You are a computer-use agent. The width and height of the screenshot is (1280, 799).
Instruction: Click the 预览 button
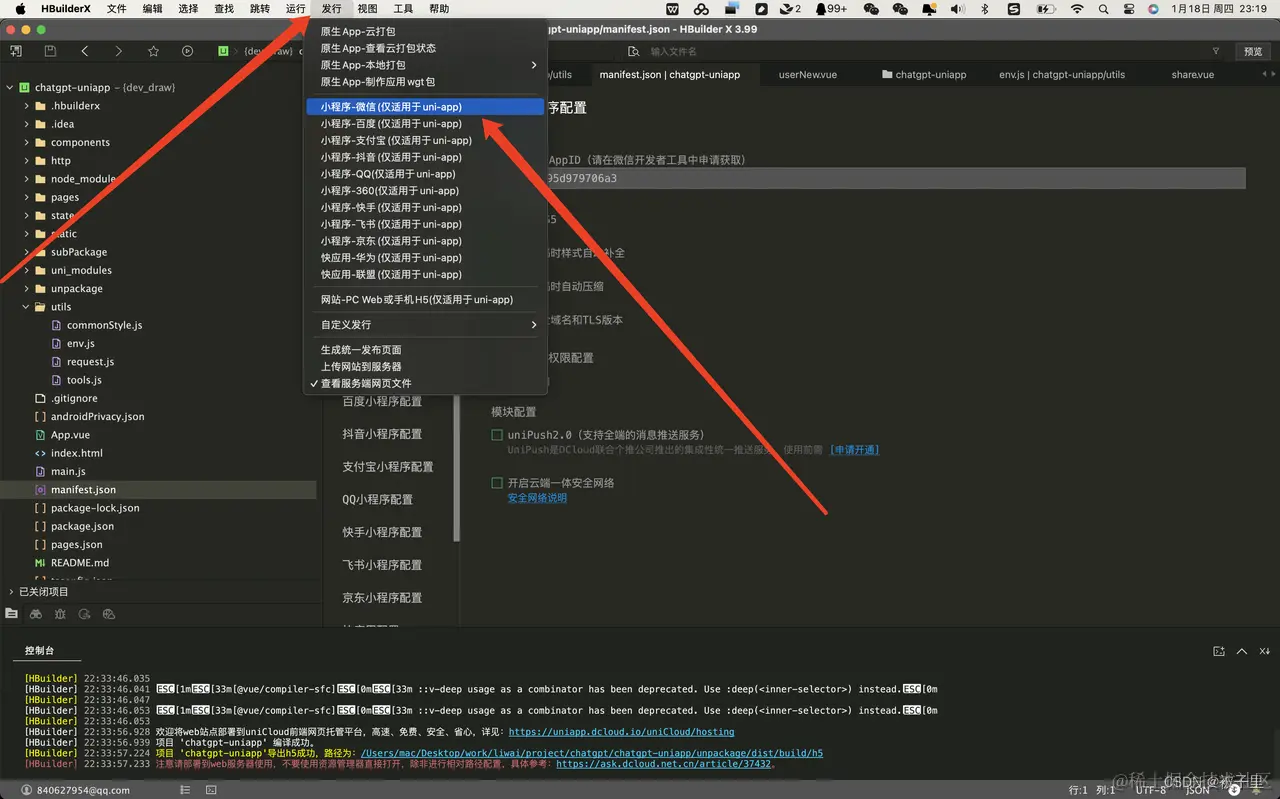tap(1253, 51)
